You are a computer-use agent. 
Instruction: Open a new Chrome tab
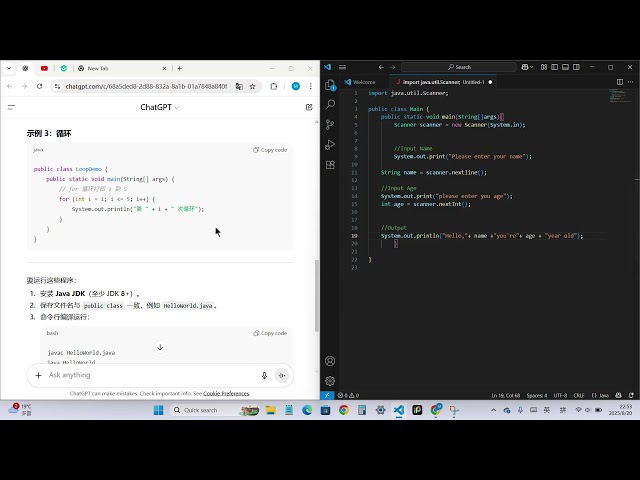tap(180, 68)
